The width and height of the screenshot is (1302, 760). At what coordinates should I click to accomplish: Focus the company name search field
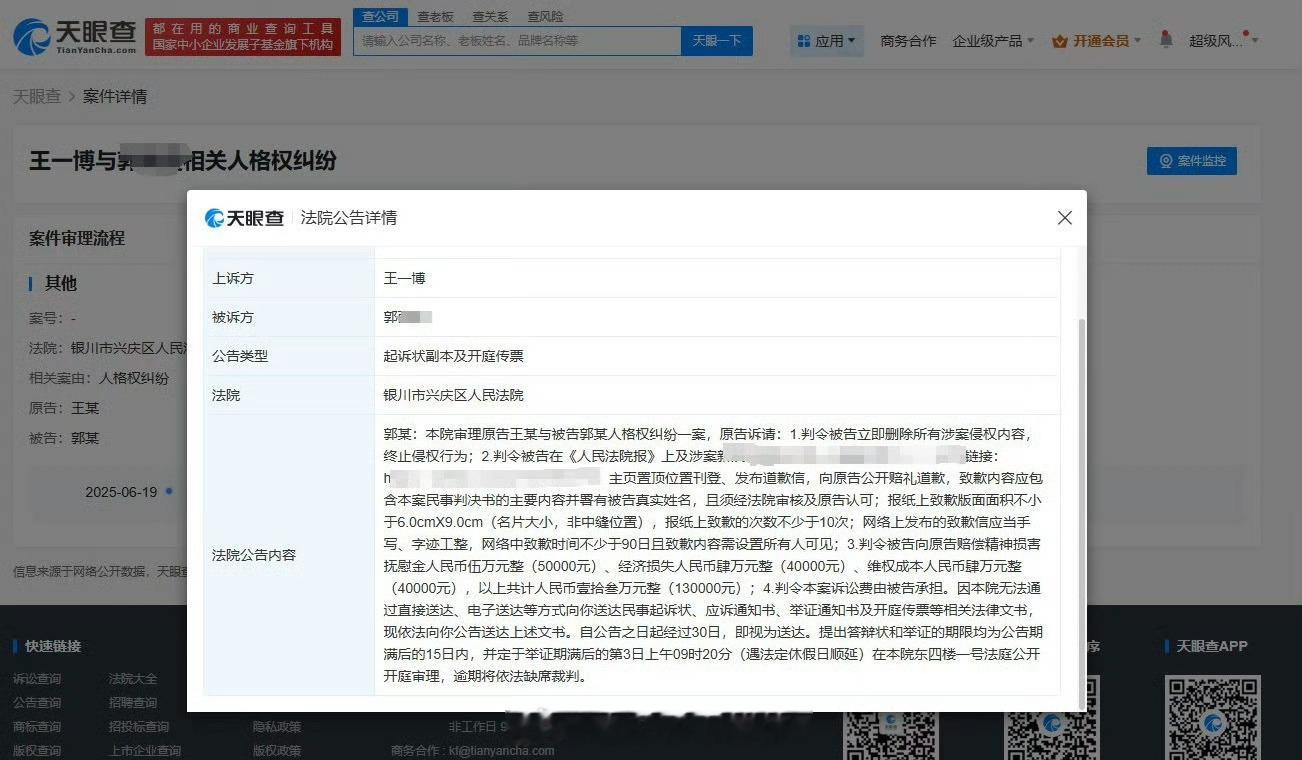click(x=517, y=41)
